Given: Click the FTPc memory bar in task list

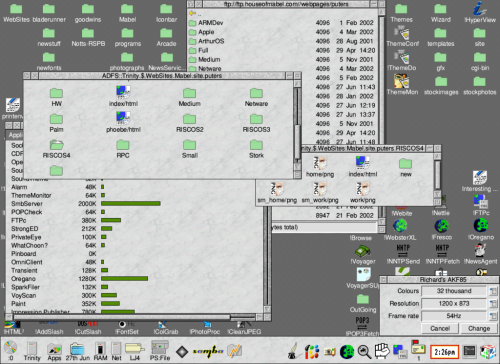Looking at the screenshot, I should point(111,220).
